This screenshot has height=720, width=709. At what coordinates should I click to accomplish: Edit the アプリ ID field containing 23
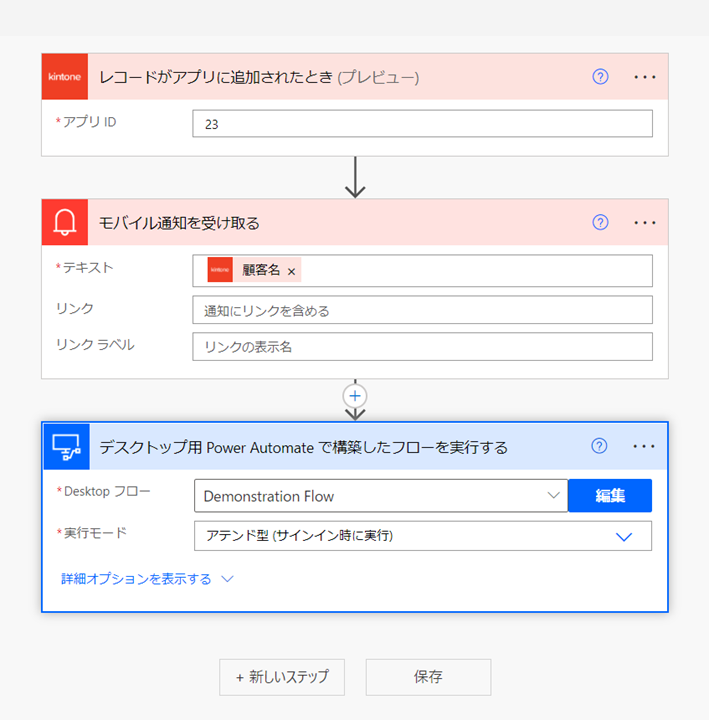click(x=422, y=124)
